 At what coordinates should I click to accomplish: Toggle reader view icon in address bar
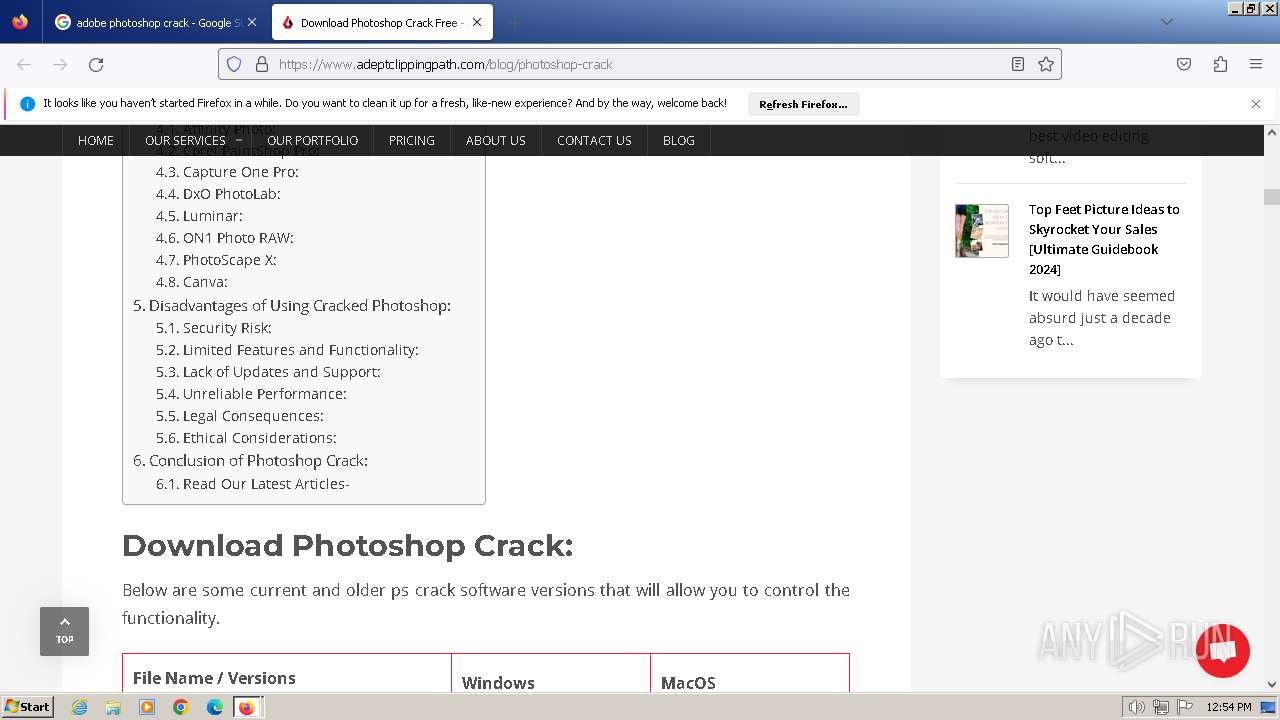(x=1018, y=64)
